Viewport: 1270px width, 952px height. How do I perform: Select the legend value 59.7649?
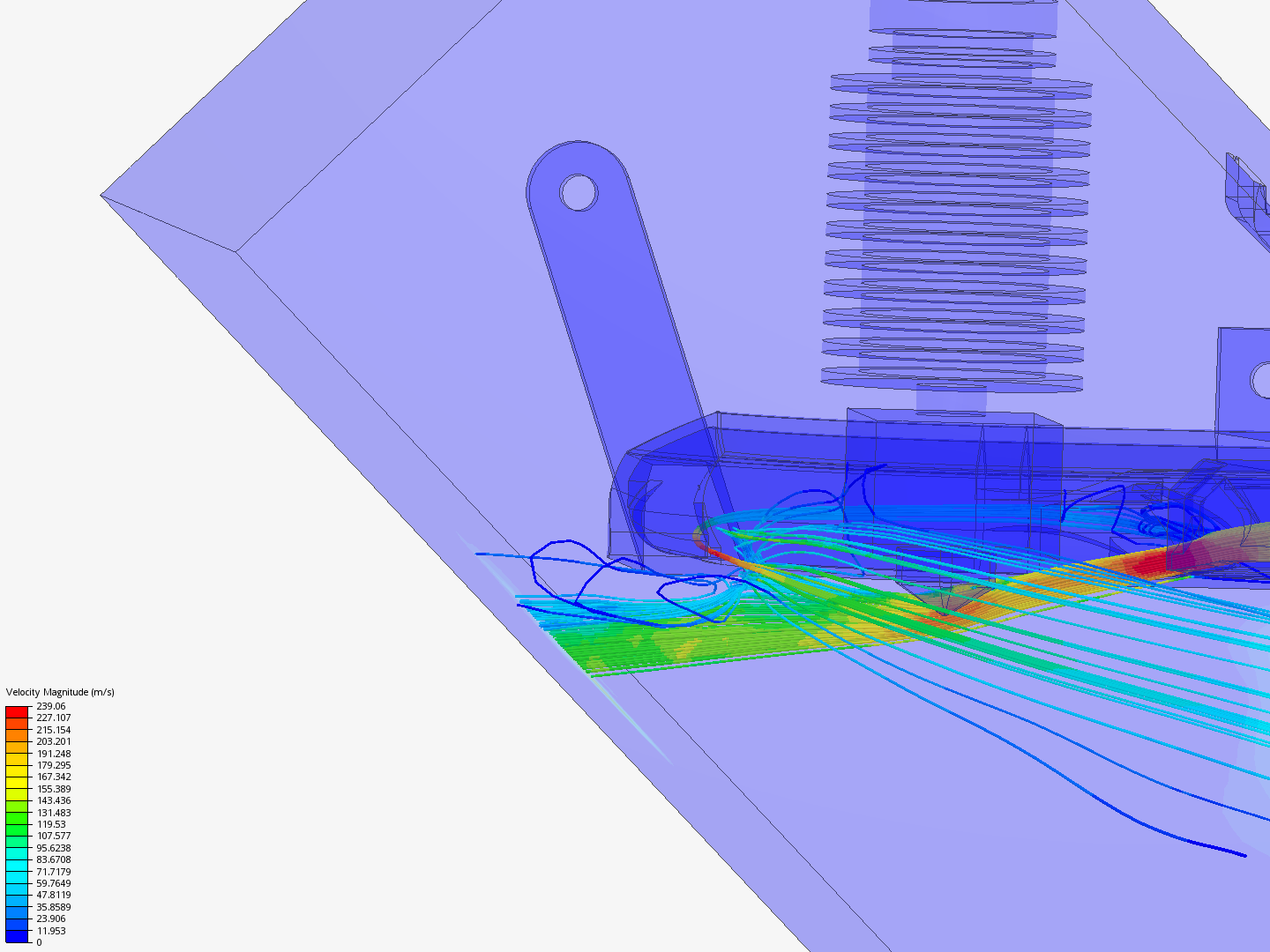point(54,883)
